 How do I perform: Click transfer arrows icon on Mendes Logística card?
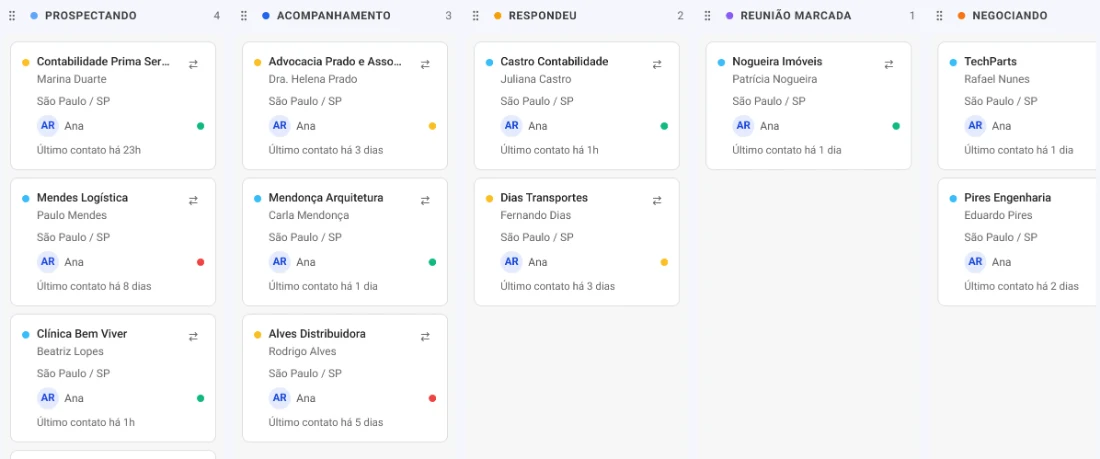point(193,200)
